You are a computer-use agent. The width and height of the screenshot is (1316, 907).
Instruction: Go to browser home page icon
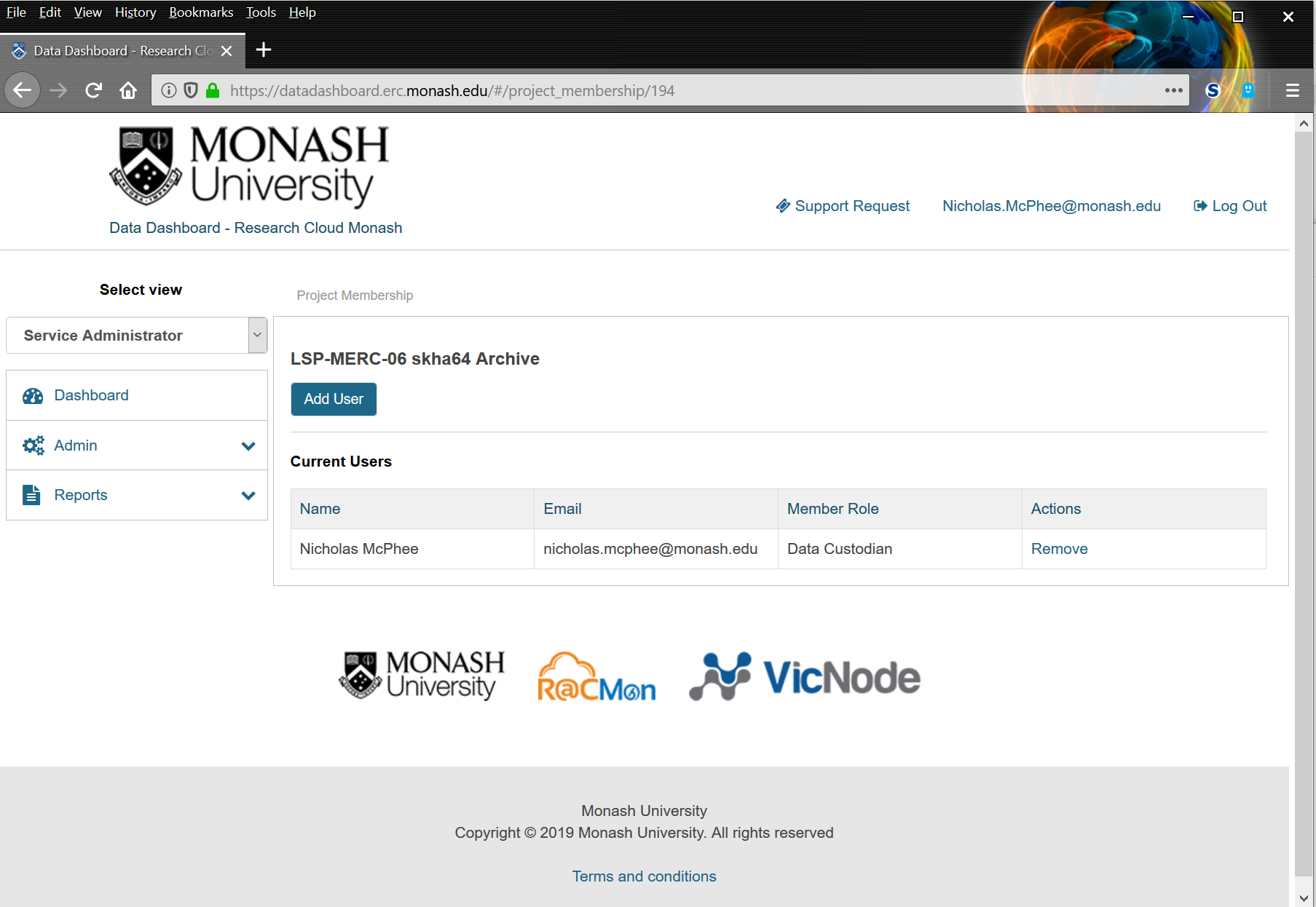pos(128,90)
